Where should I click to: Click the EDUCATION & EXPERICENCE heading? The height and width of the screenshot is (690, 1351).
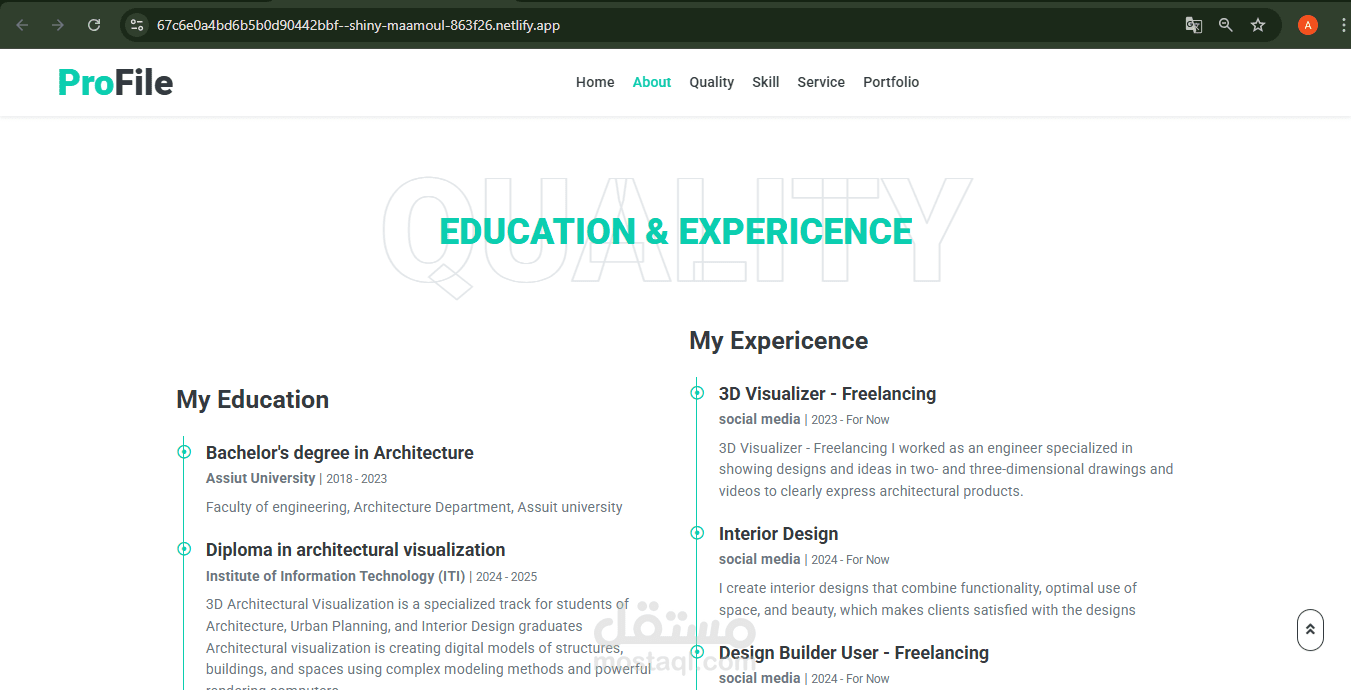click(x=676, y=231)
